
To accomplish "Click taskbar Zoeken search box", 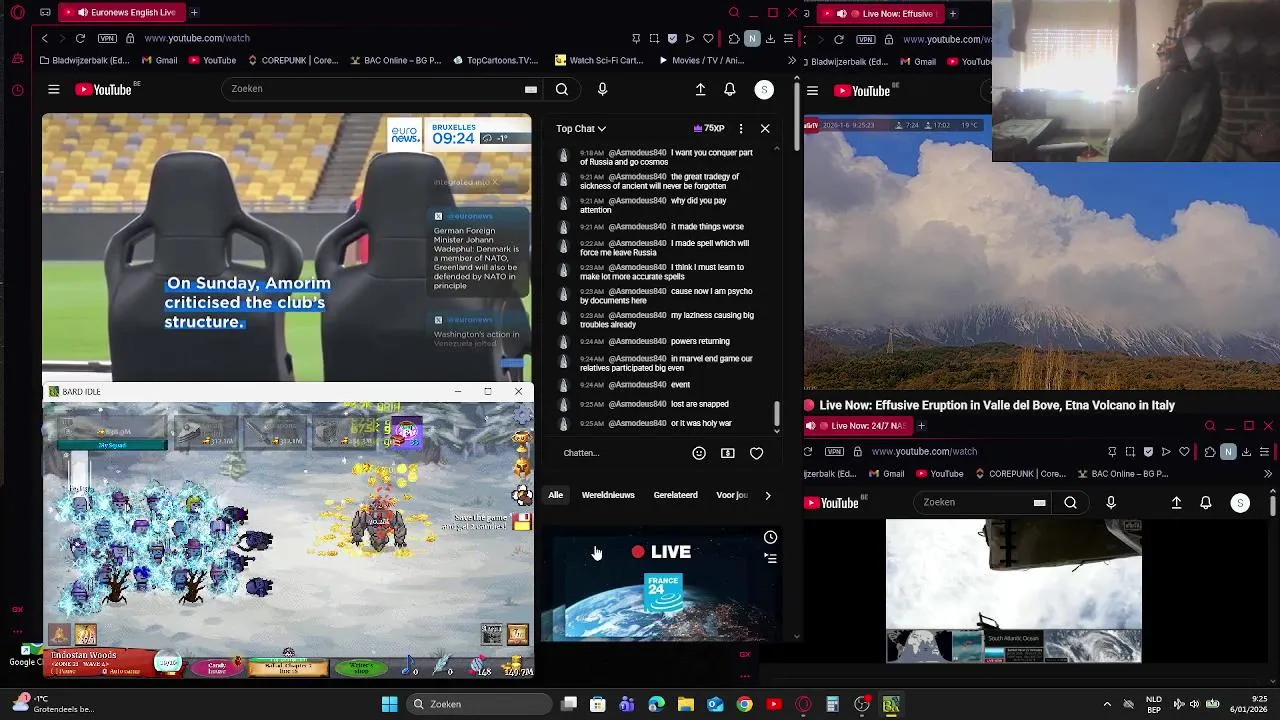I will [x=478, y=704].
